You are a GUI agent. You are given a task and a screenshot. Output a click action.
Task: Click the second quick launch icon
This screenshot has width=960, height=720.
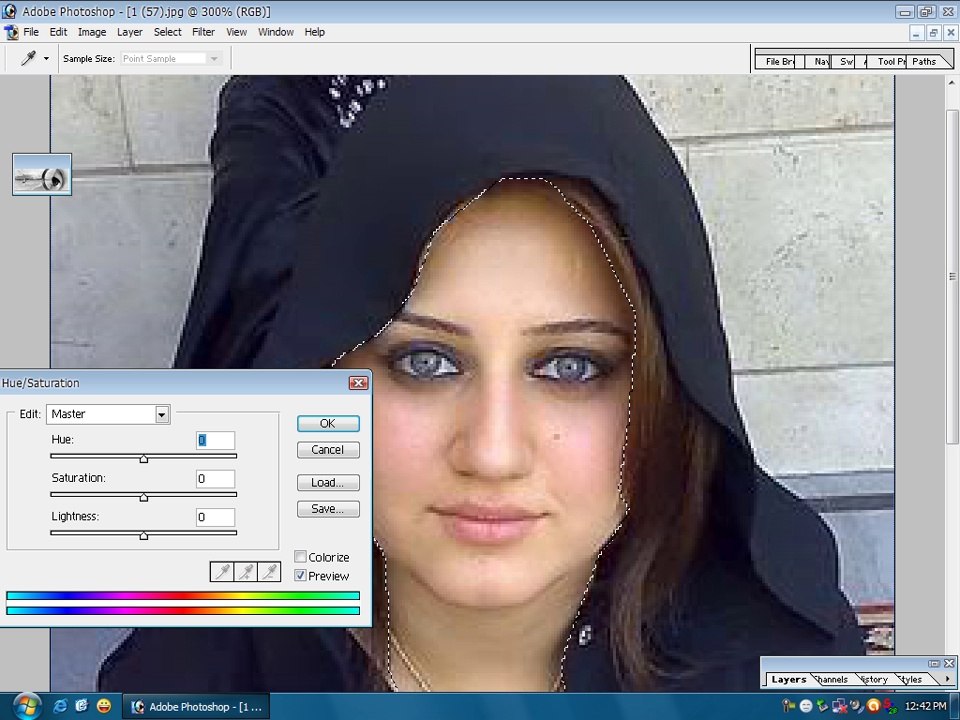pyautogui.click(x=81, y=706)
